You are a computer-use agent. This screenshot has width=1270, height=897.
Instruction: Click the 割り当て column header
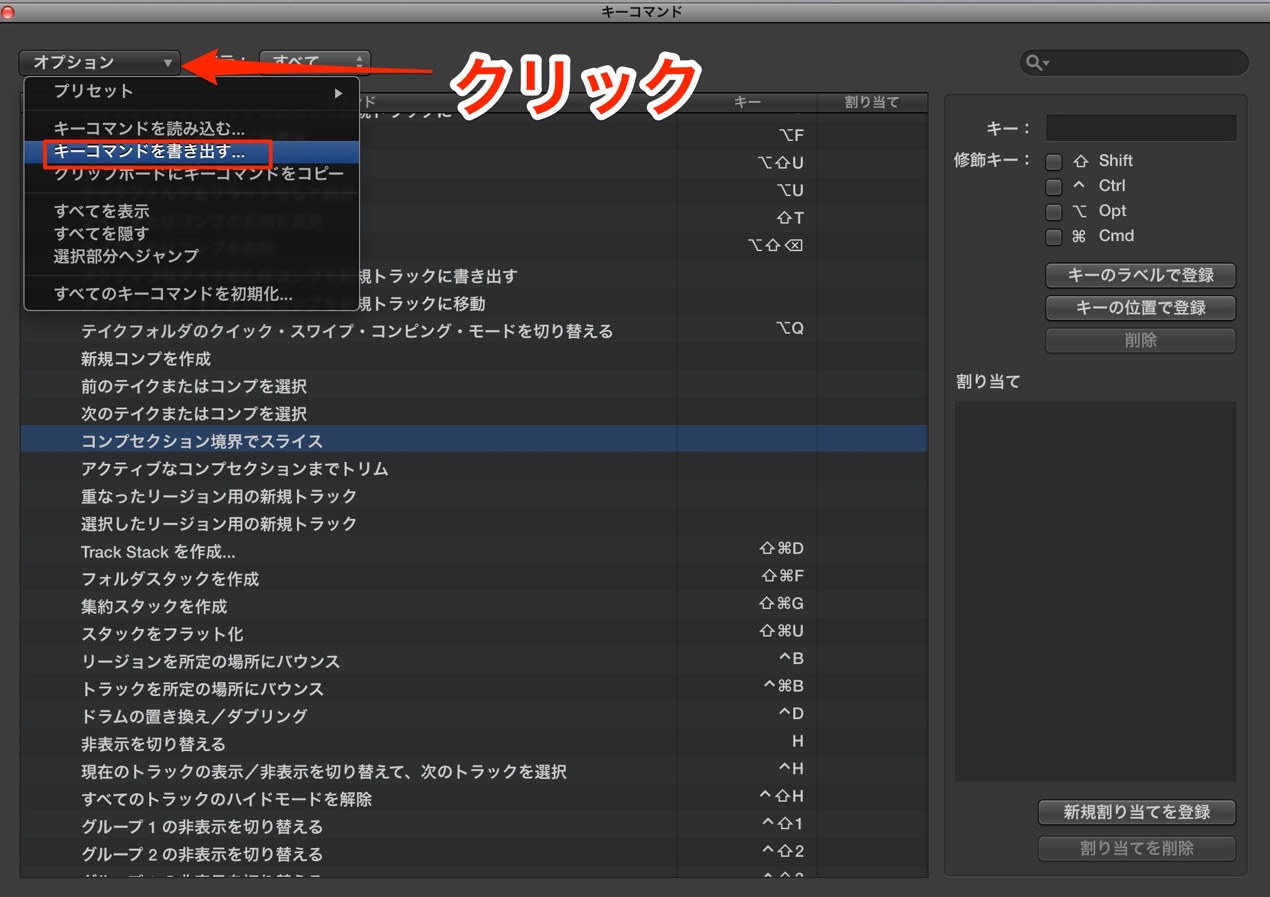tap(872, 102)
